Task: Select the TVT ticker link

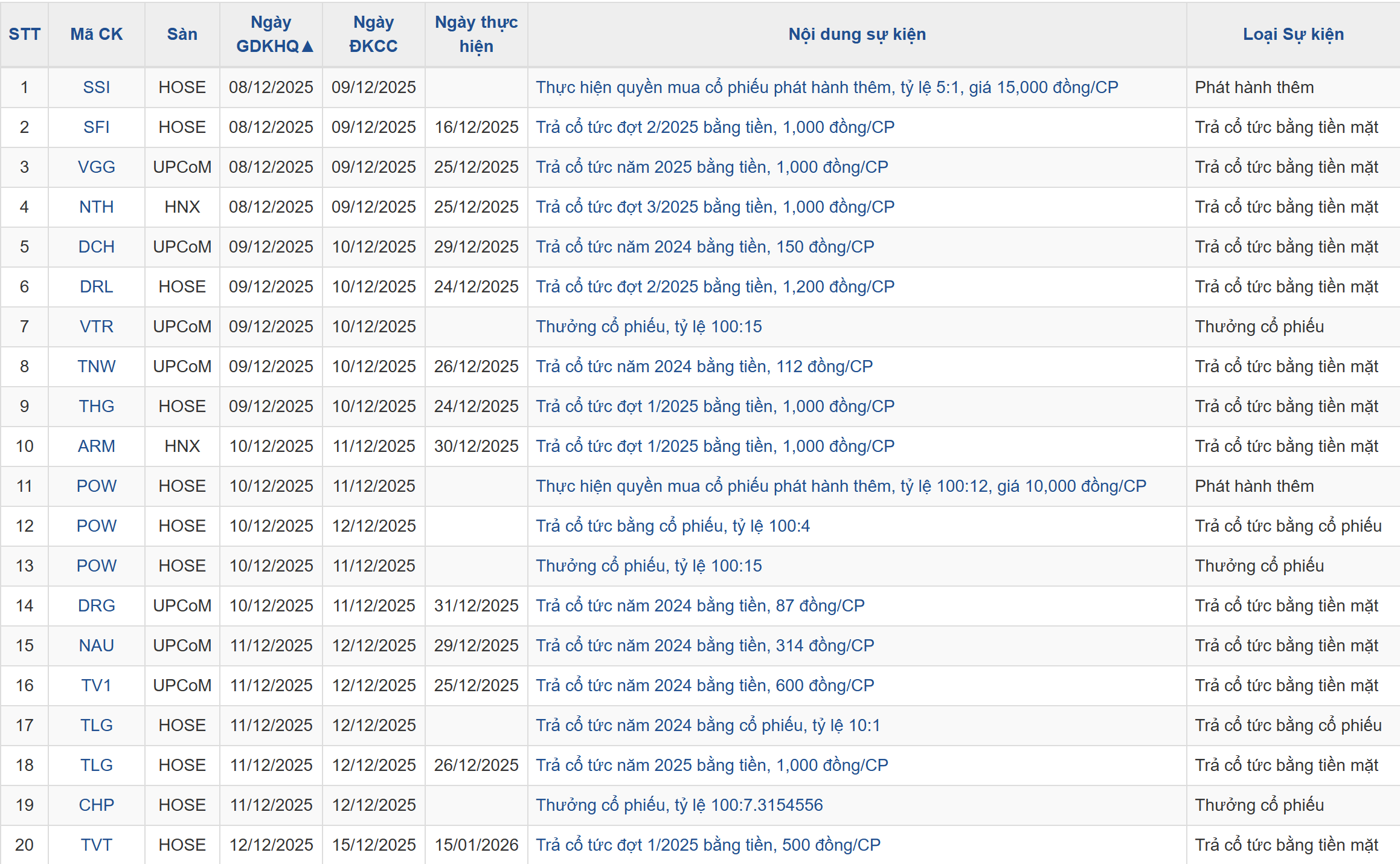Action: (x=97, y=845)
